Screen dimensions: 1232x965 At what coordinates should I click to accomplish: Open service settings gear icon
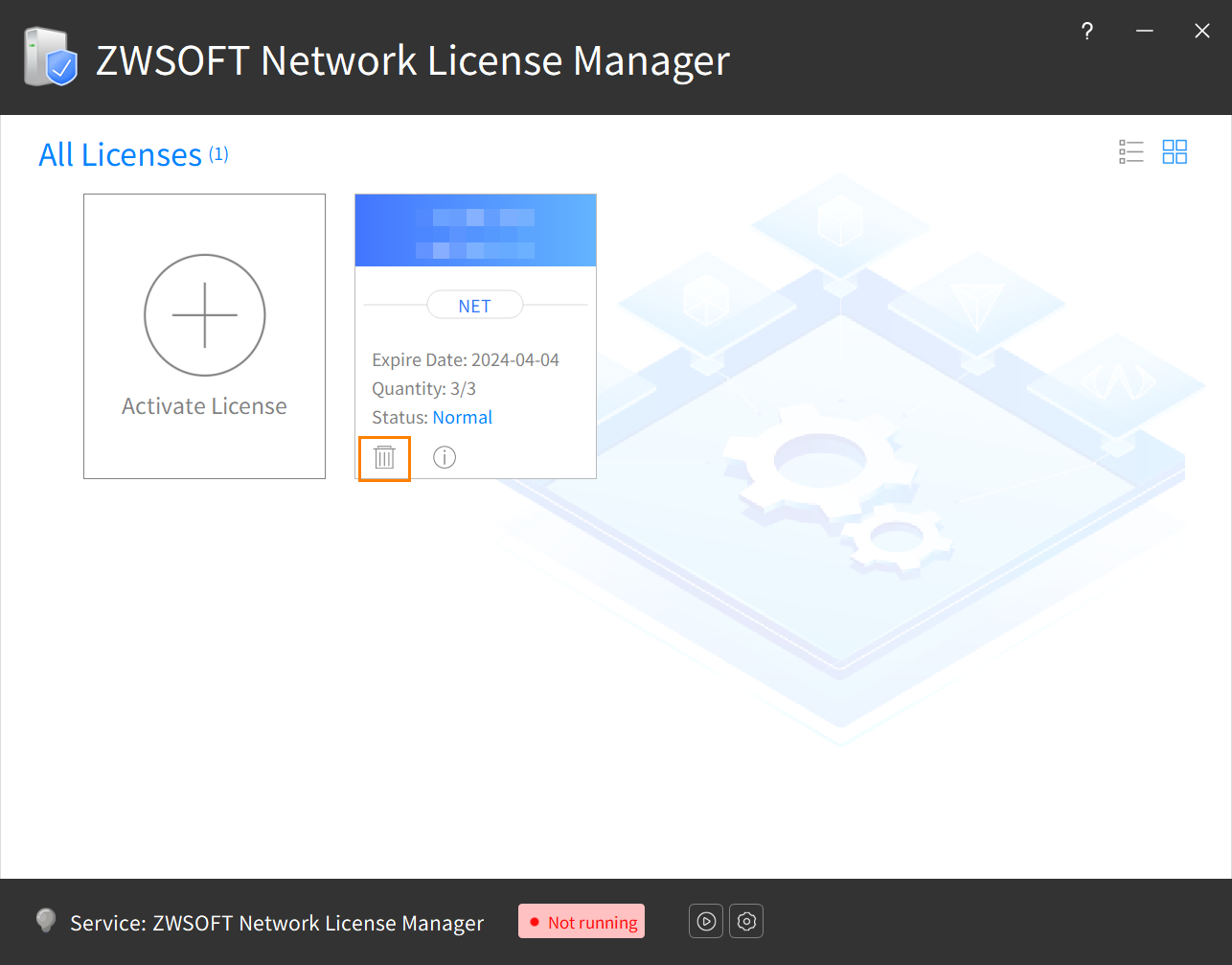pos(746,922)
